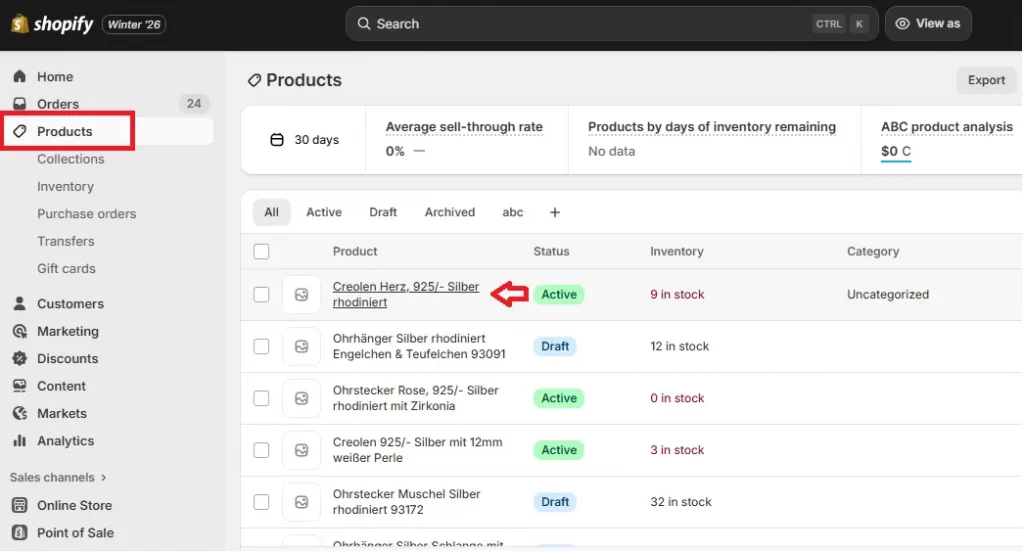Open Purchase orders in the sidebar
Viewport: 1024px width, 552px height.
pyautogui.click(x=87, y=214)
